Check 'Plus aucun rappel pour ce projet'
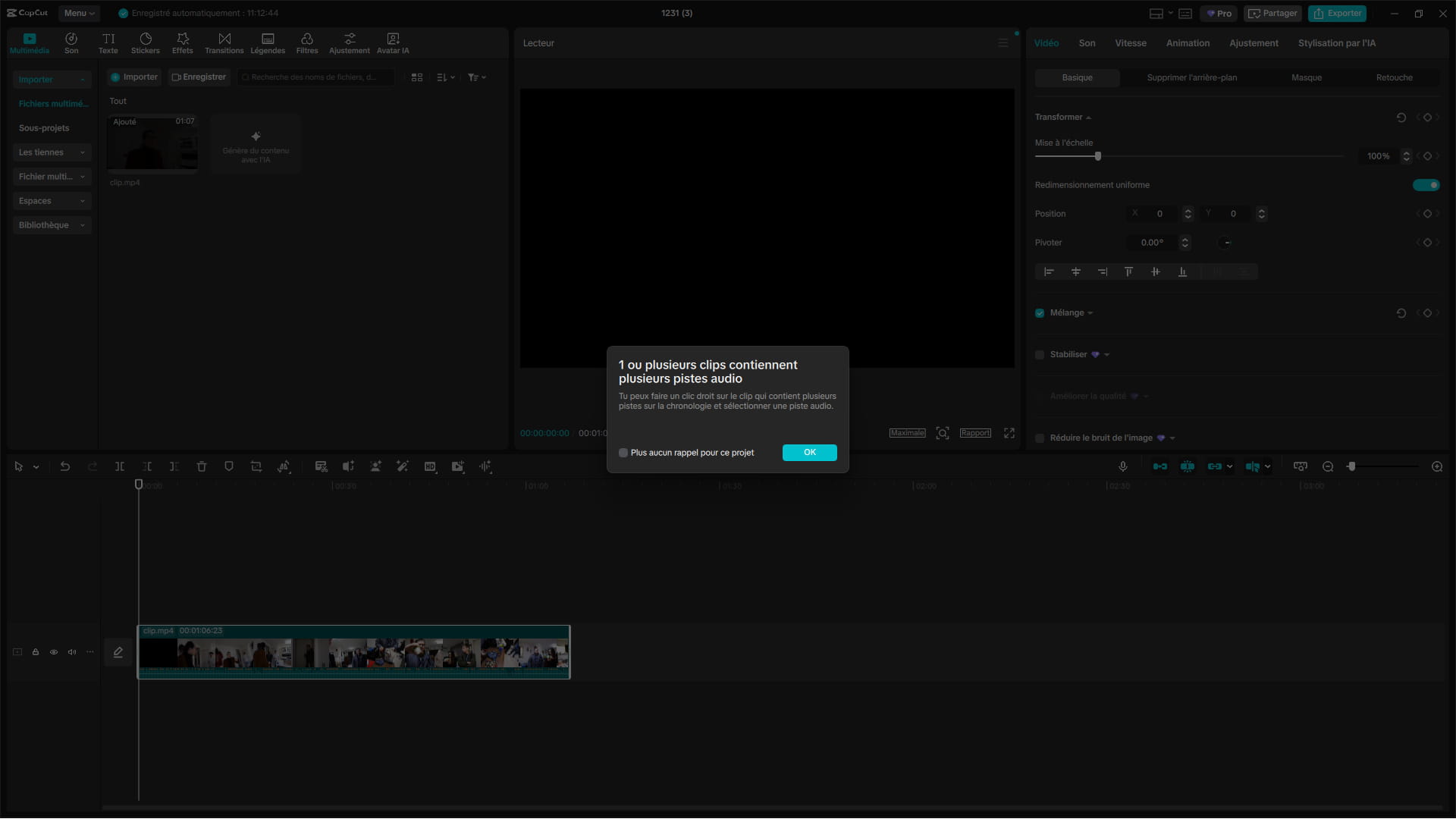This screenshot has height=819, width=1456. tap(623, 453)
